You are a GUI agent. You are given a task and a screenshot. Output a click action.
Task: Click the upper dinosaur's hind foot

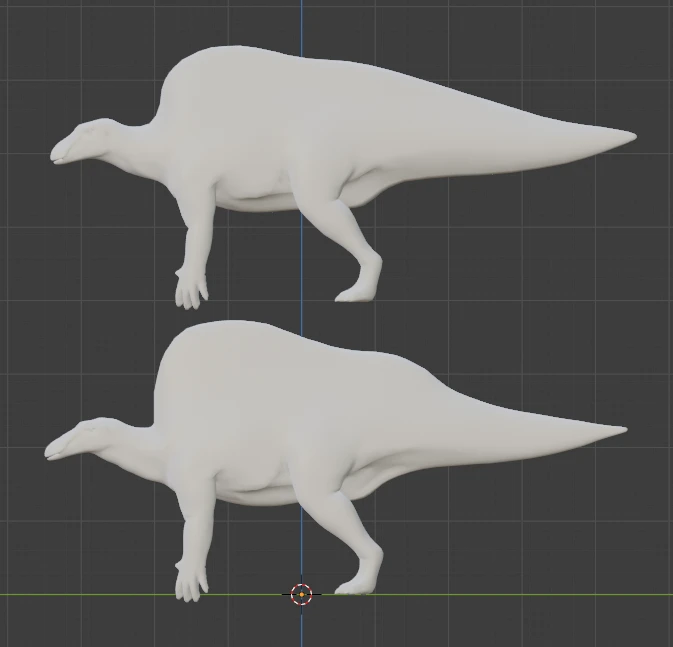[355, 293]
